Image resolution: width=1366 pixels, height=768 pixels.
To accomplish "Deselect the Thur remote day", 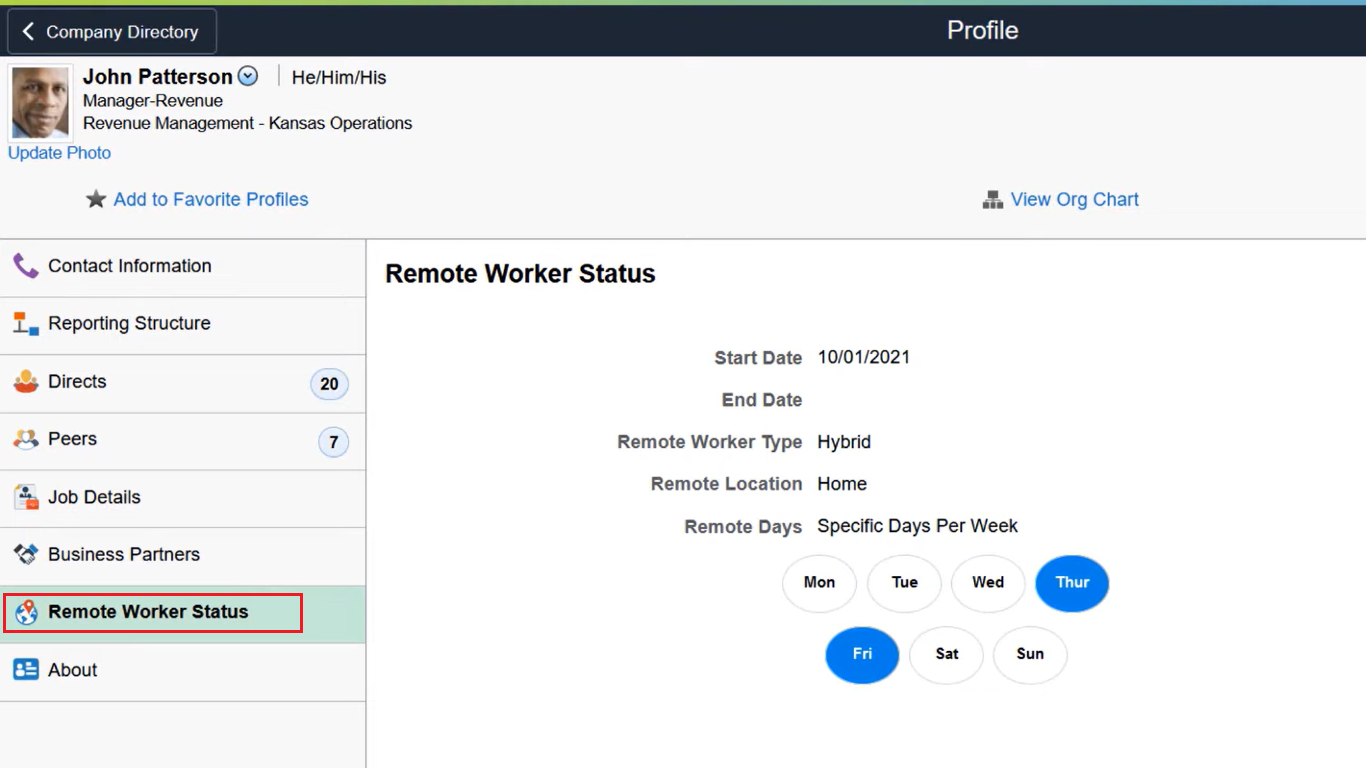I will pyautogui.click(x=1072, y=583).
